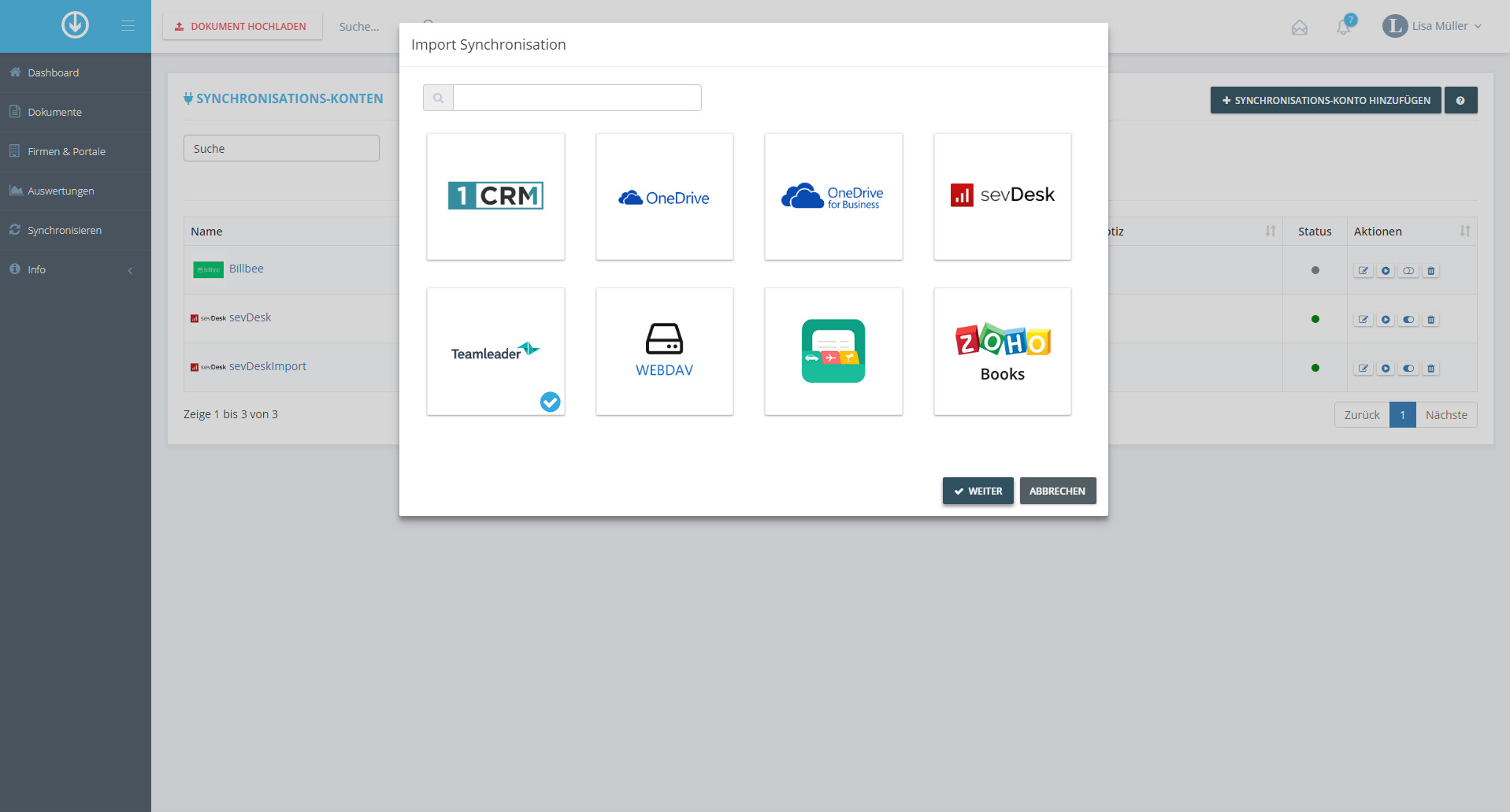Focus the Suche field above the table
The width and height of the screenshot is (1510, 812).
coord(281,148)
